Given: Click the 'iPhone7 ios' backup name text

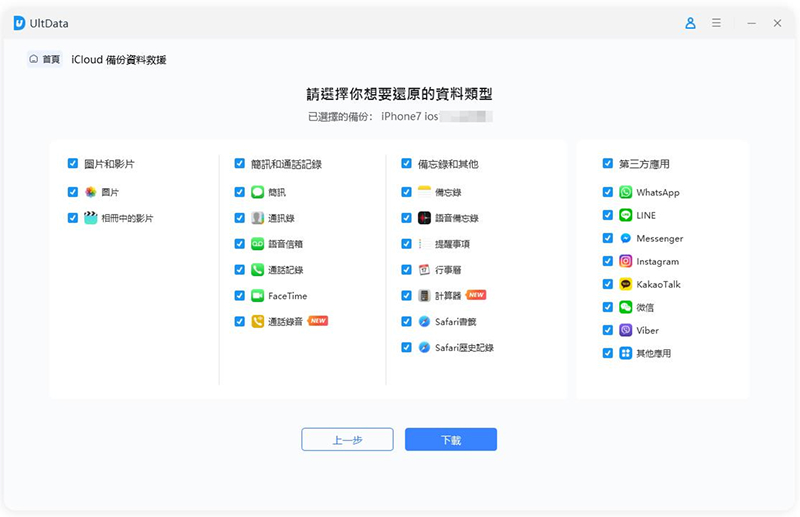Looking at the screenshot, I should [x=410, y=116].
